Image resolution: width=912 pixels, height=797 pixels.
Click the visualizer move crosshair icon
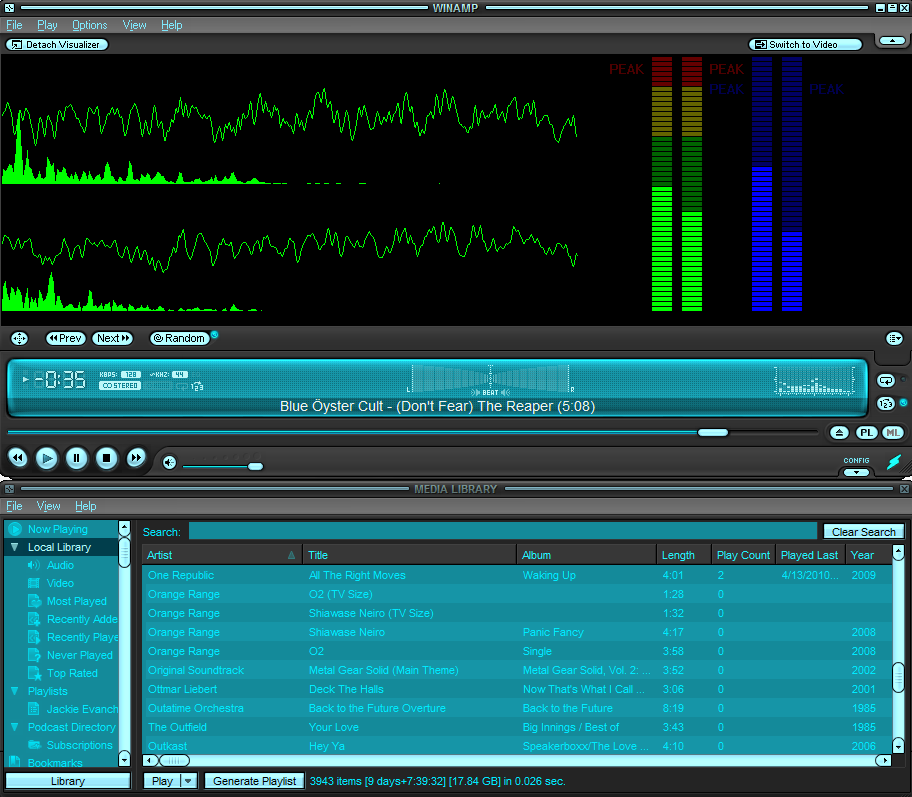19,339
